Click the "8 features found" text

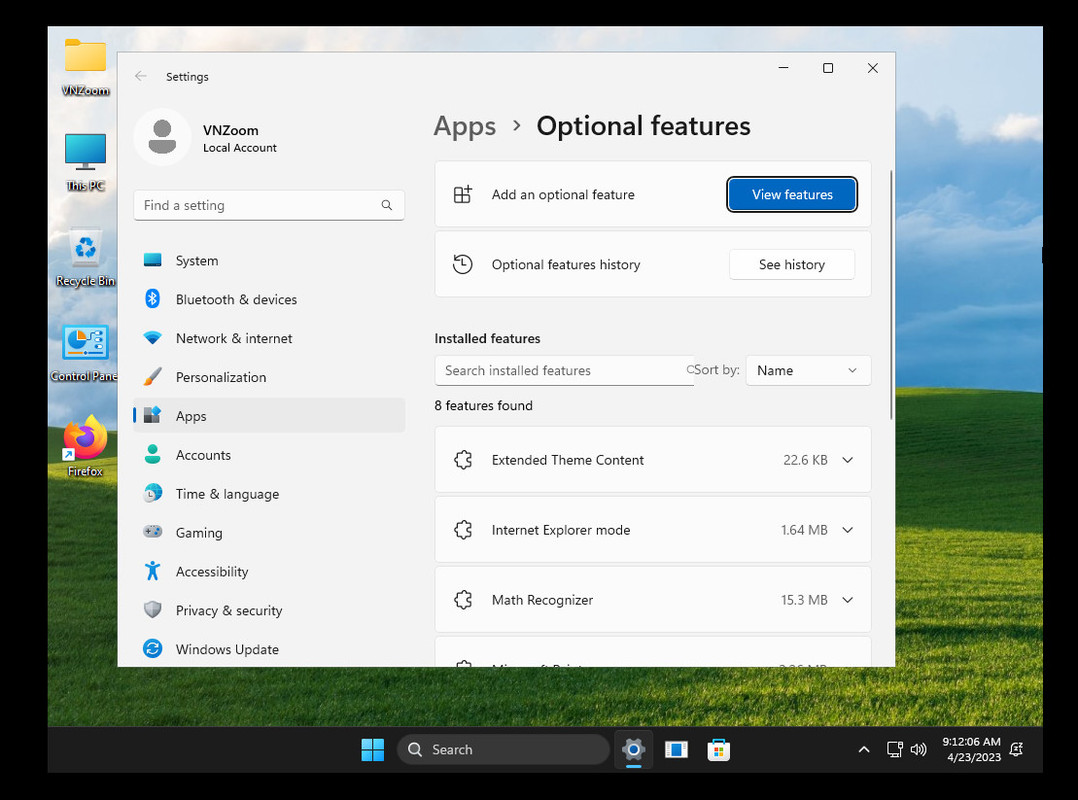click(x=483, y=405)
